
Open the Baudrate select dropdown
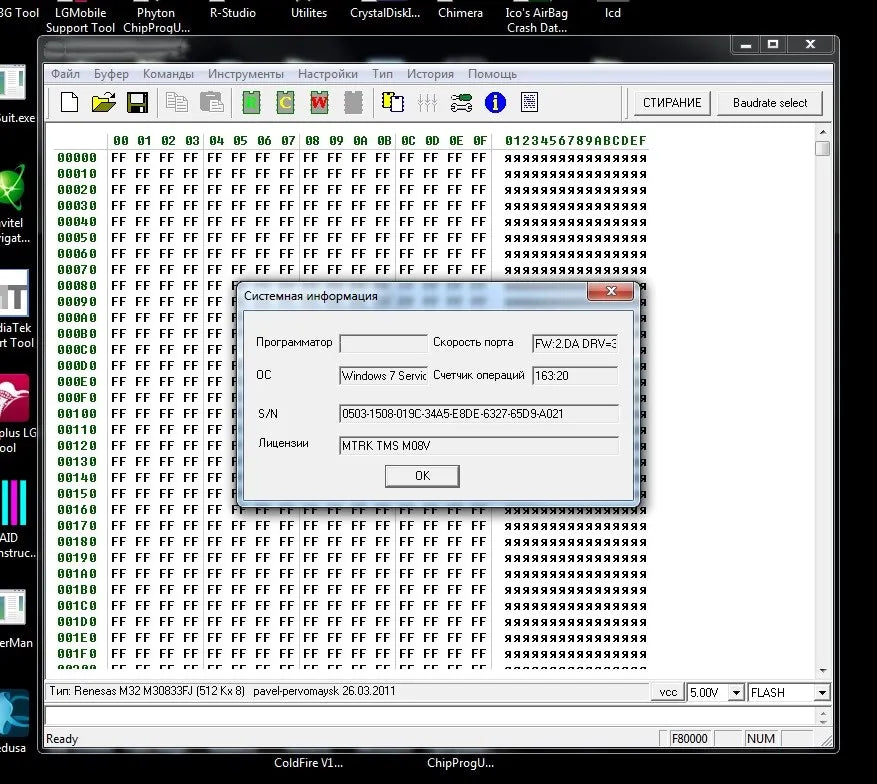pyautogui.click(x=770, y=102)
